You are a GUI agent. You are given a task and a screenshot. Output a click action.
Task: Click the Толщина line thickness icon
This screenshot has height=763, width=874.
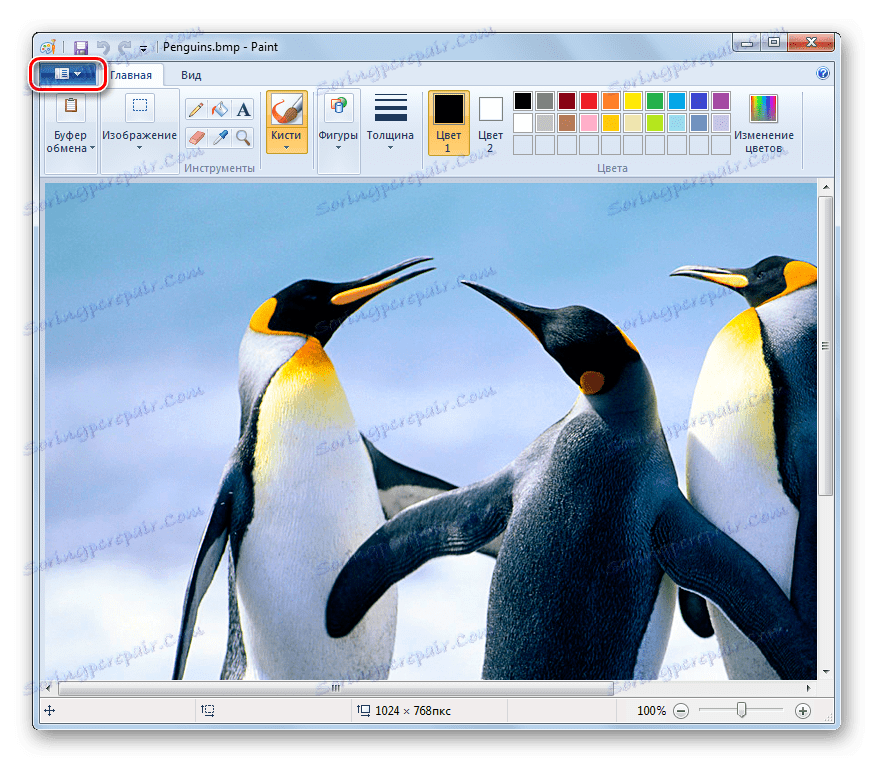click(x=390, y=108)
